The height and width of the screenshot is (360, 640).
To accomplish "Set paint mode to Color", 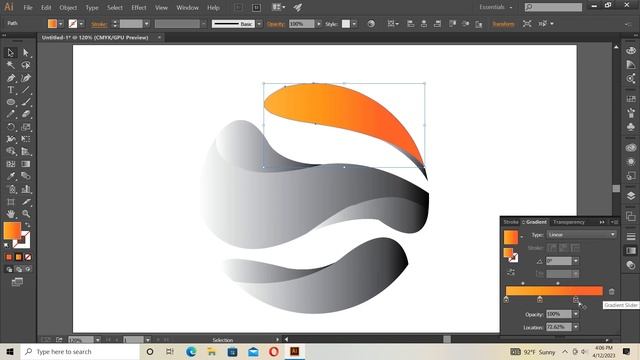I will (9, 257).
